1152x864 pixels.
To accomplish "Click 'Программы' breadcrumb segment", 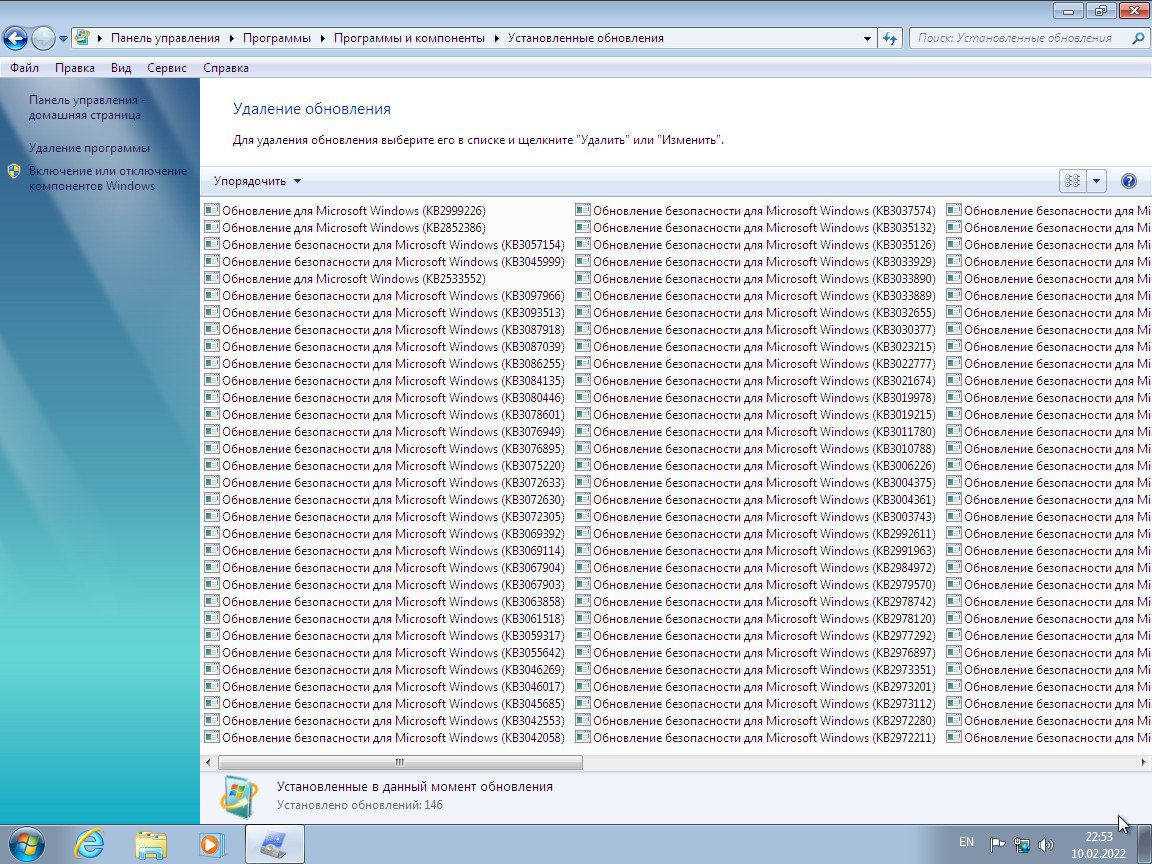I will (276, 38).
